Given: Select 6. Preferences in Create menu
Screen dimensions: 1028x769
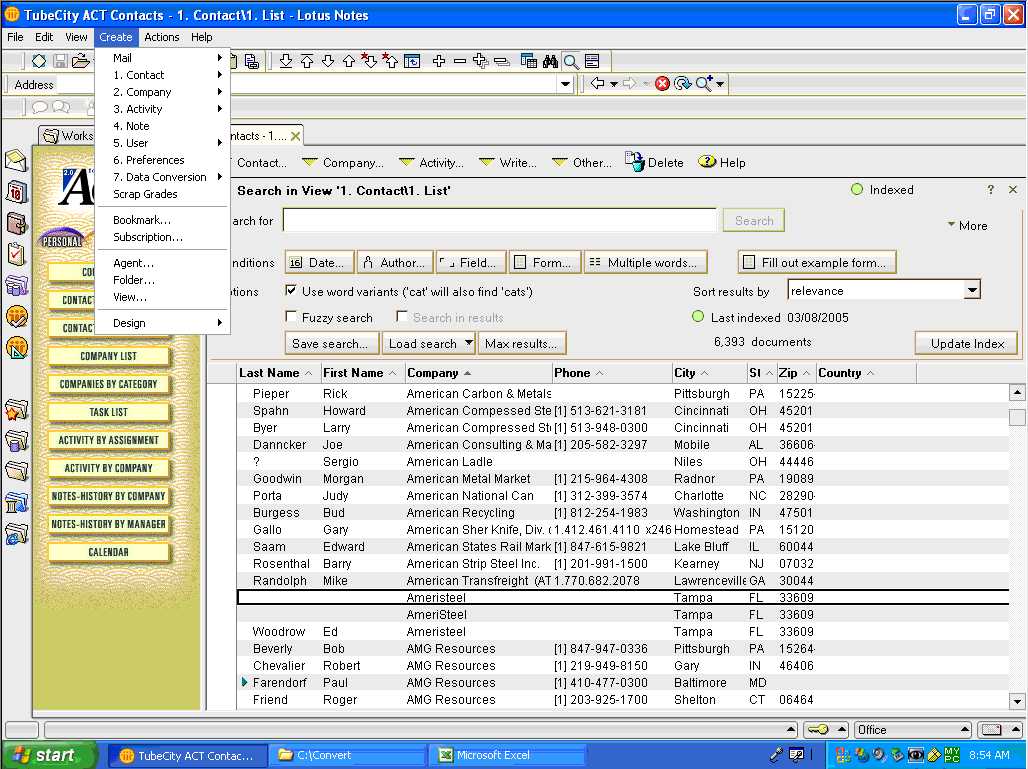Looking at the screenshot, I should click(x=163, y=160).
